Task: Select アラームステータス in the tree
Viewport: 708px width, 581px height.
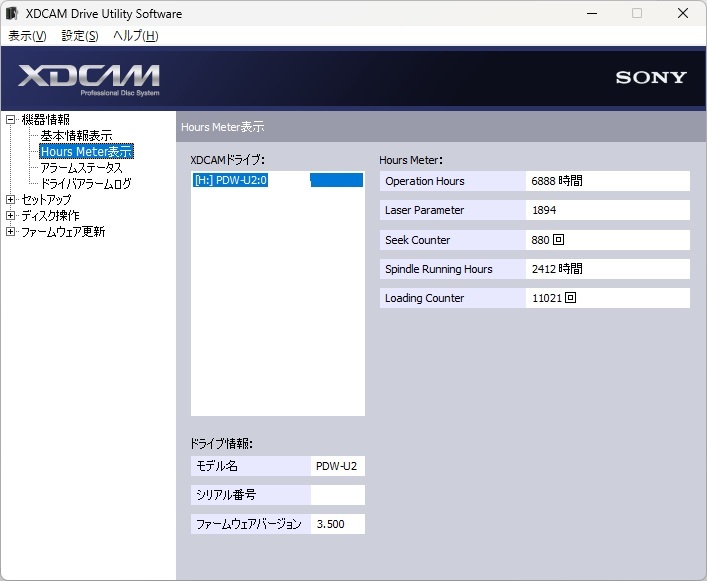Action: coord(81,167)
